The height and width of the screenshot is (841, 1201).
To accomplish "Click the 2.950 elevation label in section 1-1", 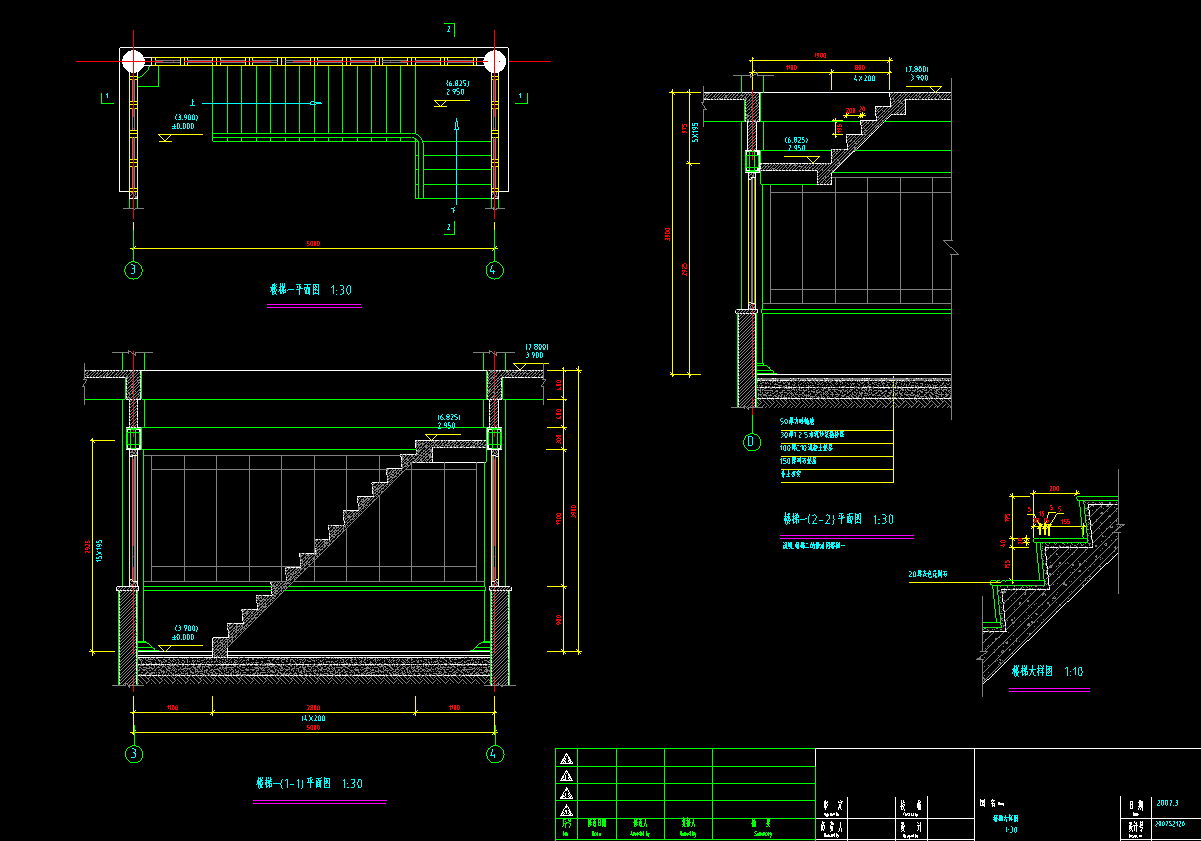I will (446, 425).
